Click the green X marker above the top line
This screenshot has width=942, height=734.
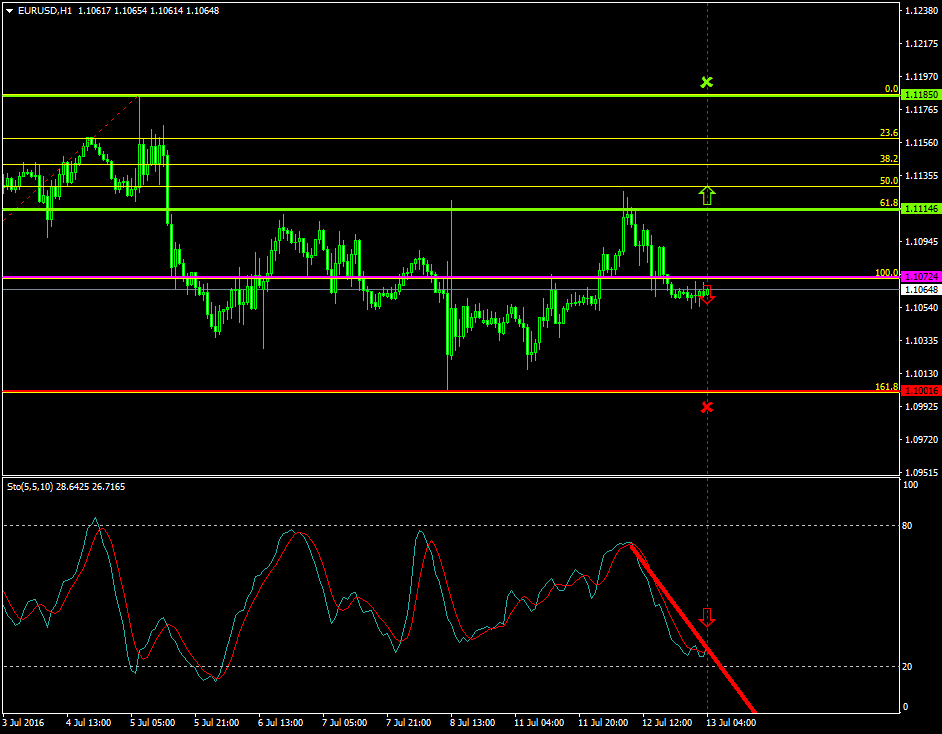tap(707, 82)
